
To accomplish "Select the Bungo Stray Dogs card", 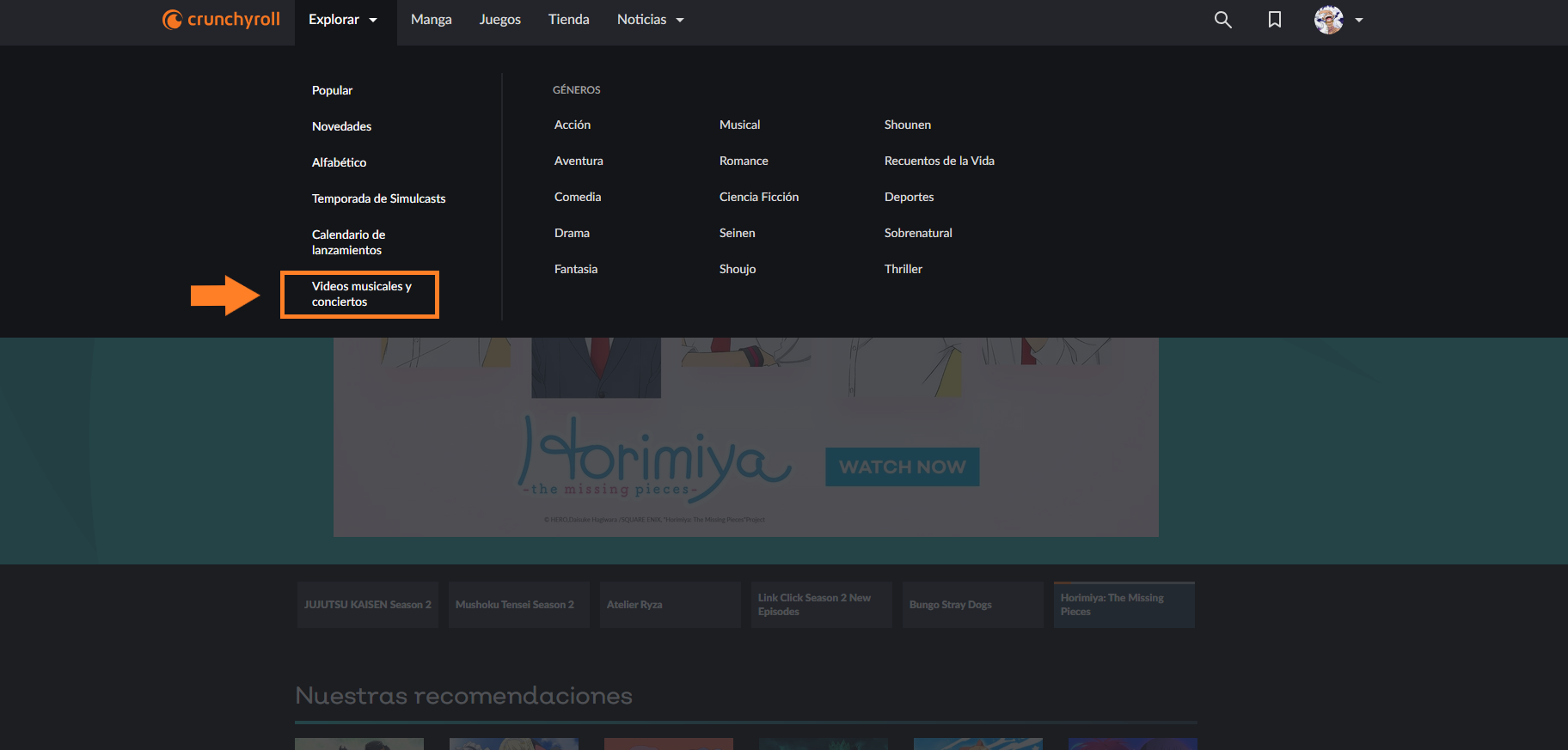I will [x=973, y=605].
